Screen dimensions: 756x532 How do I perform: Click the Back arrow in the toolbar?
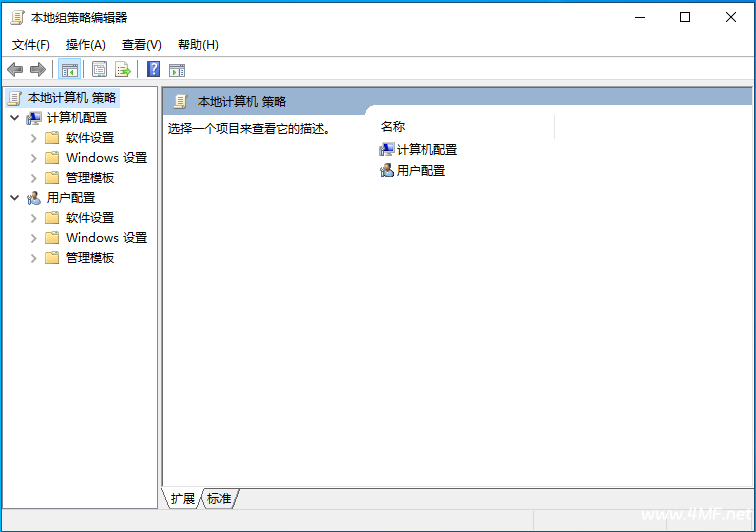coord(15,69)
